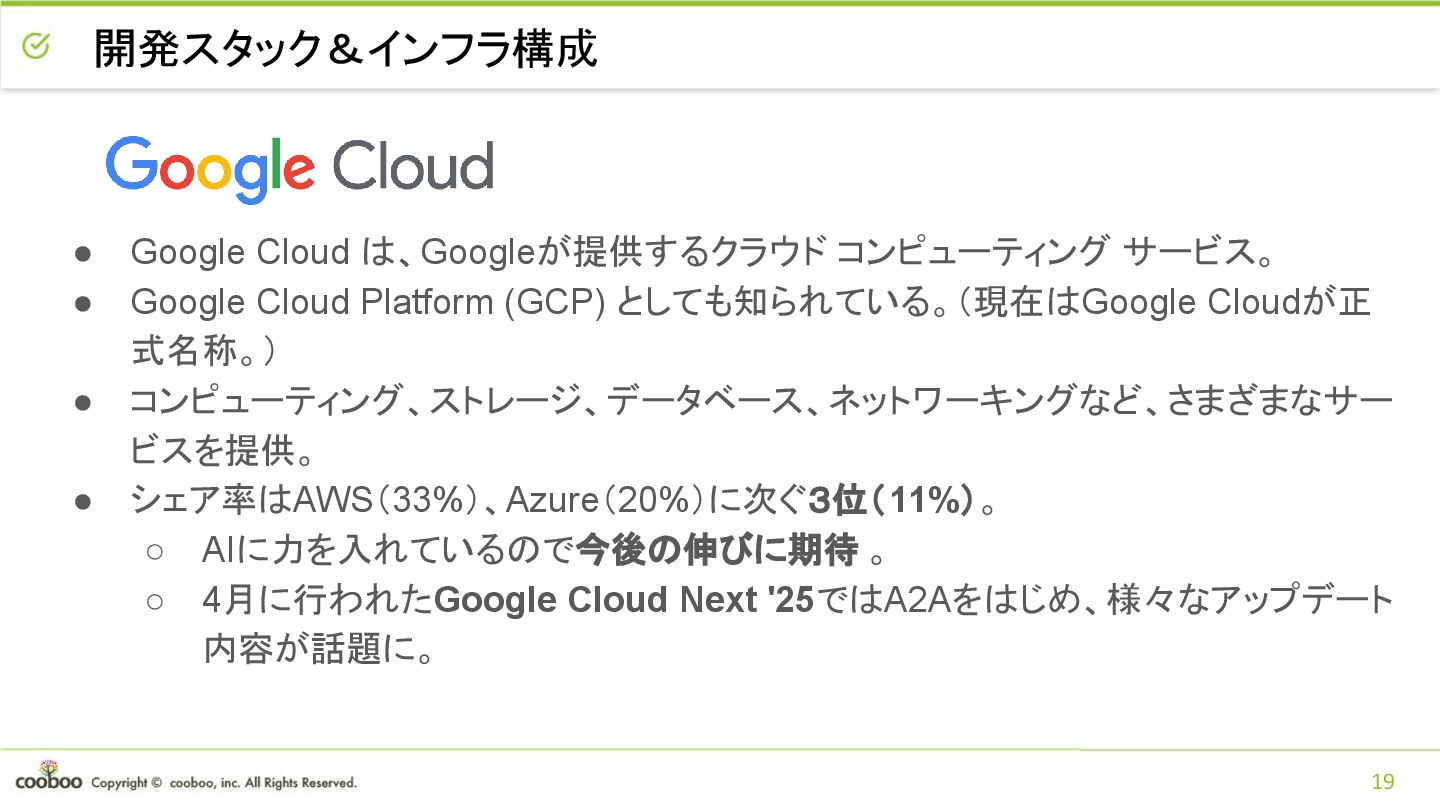
Task: Click the word 'Cloud' in the logo
Action: [x=413, y=166]
